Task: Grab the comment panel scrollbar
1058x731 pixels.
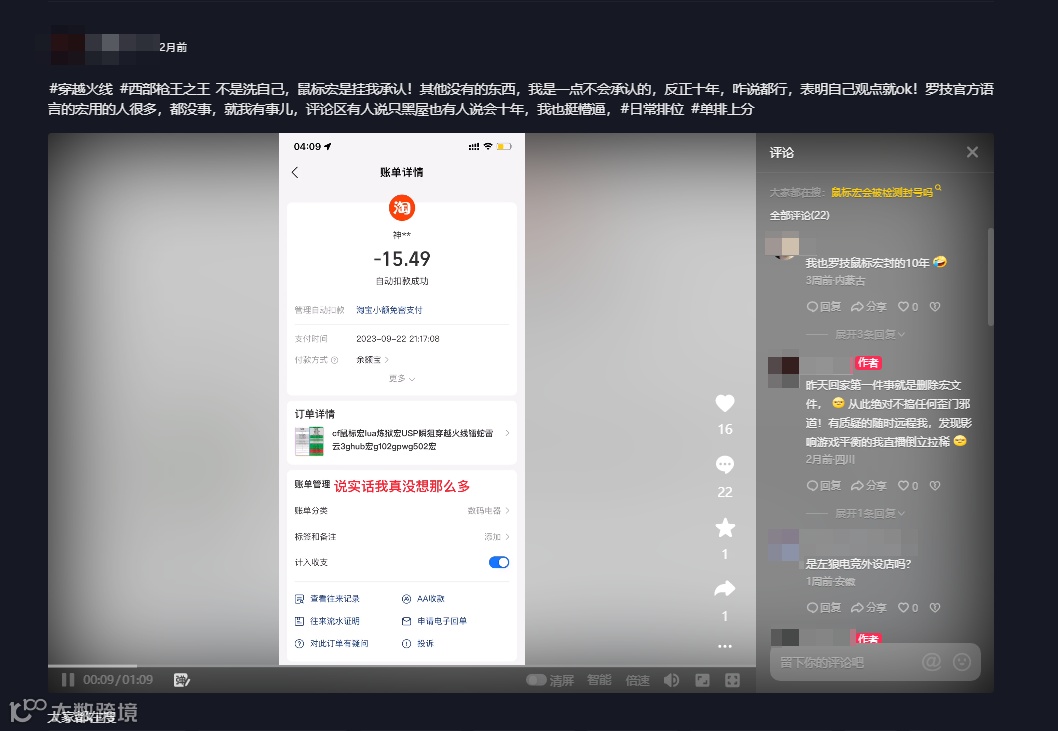Action: (991, 277)
